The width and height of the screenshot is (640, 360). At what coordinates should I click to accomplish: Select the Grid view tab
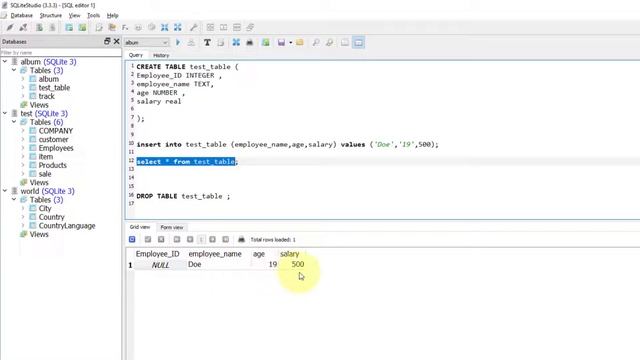coord(140,227)
